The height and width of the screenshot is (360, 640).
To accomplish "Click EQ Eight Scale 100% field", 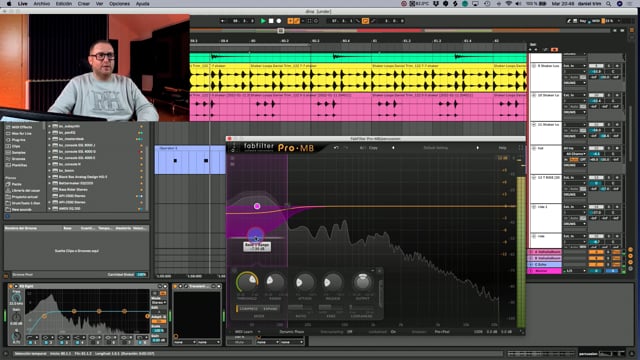I will point(158,330).
